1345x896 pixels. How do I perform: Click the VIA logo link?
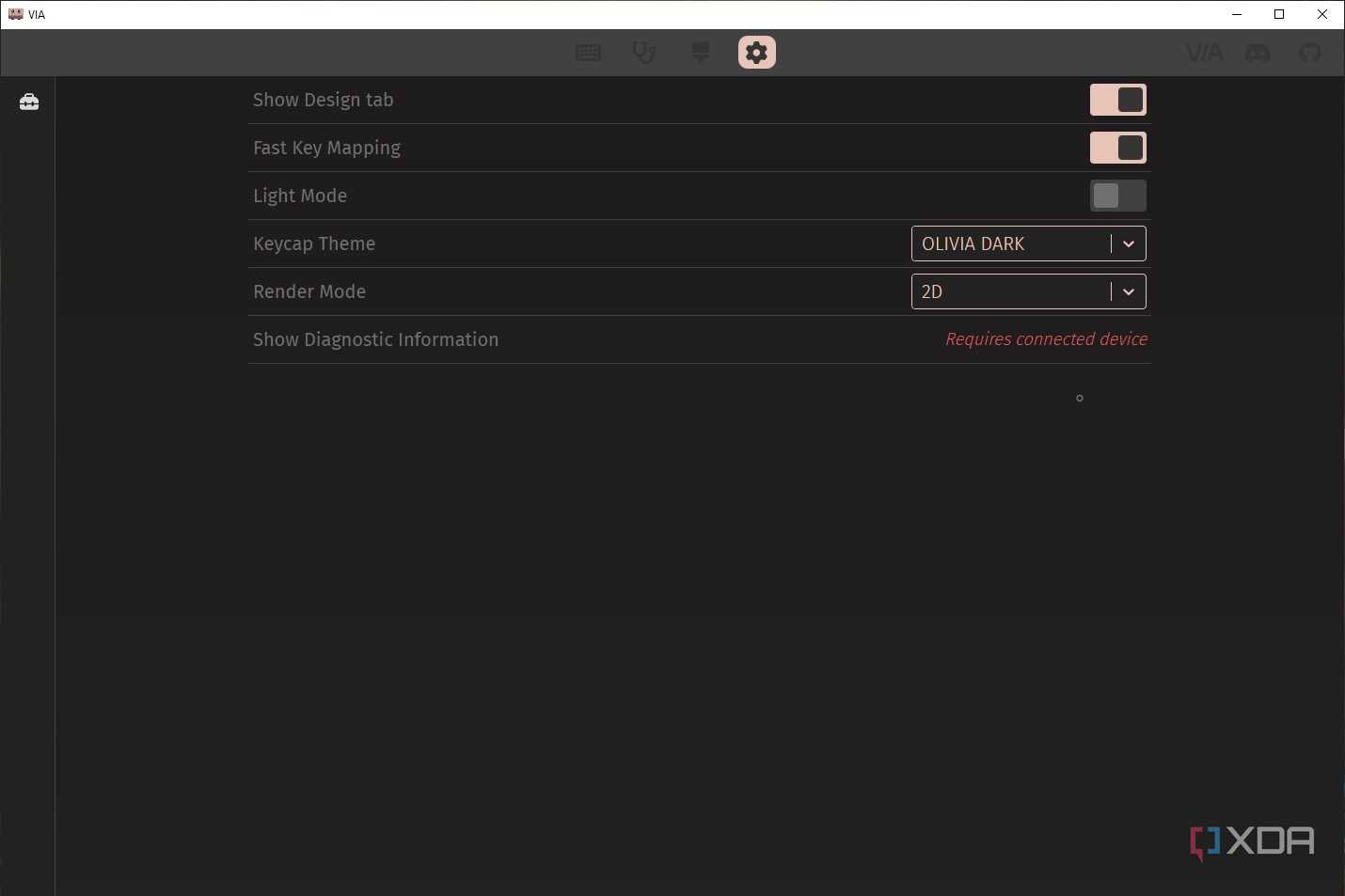pyautogui.click(x=1204, y=53)
